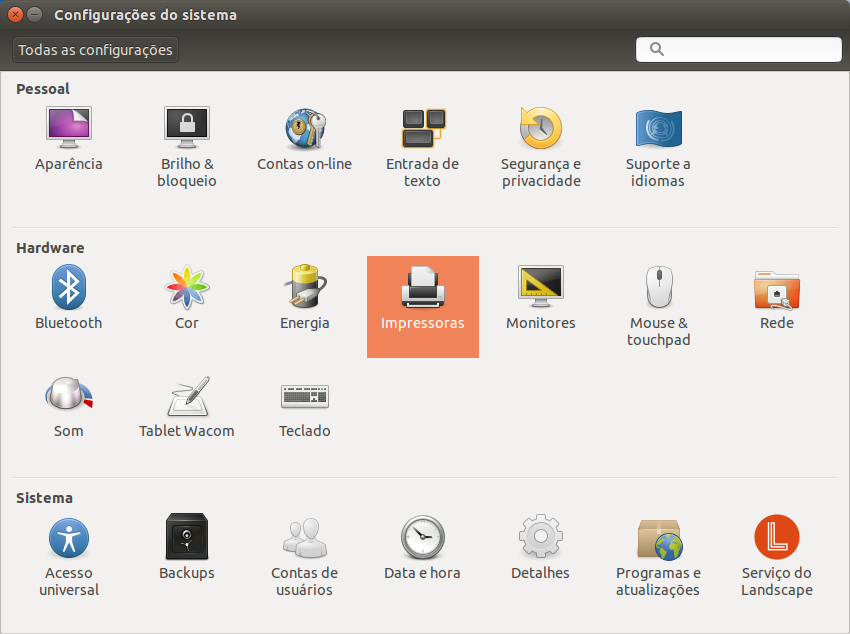This screenshot has width=850, height=634.
Task: Open Serviço do Landscape icon
Action: 776,536
